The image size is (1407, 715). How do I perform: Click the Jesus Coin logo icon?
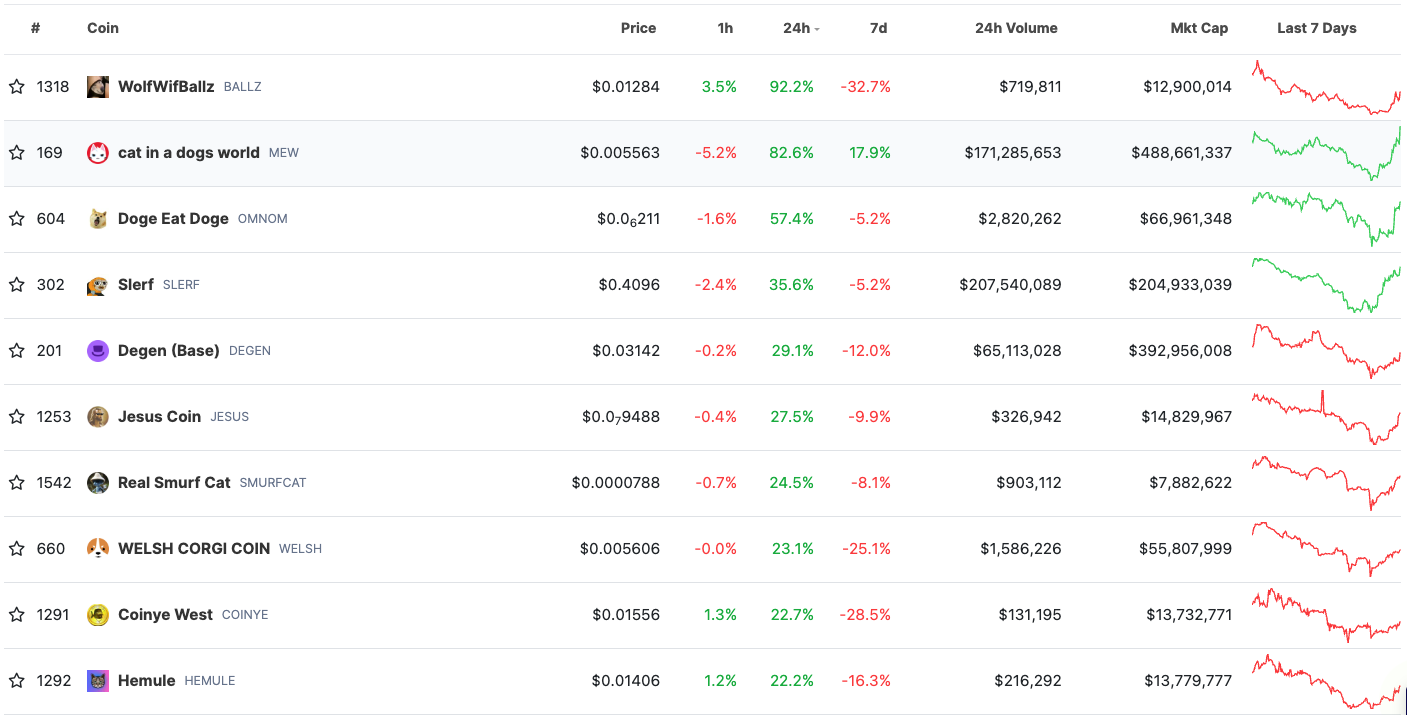pyautogui.click(x=98, y=417)
